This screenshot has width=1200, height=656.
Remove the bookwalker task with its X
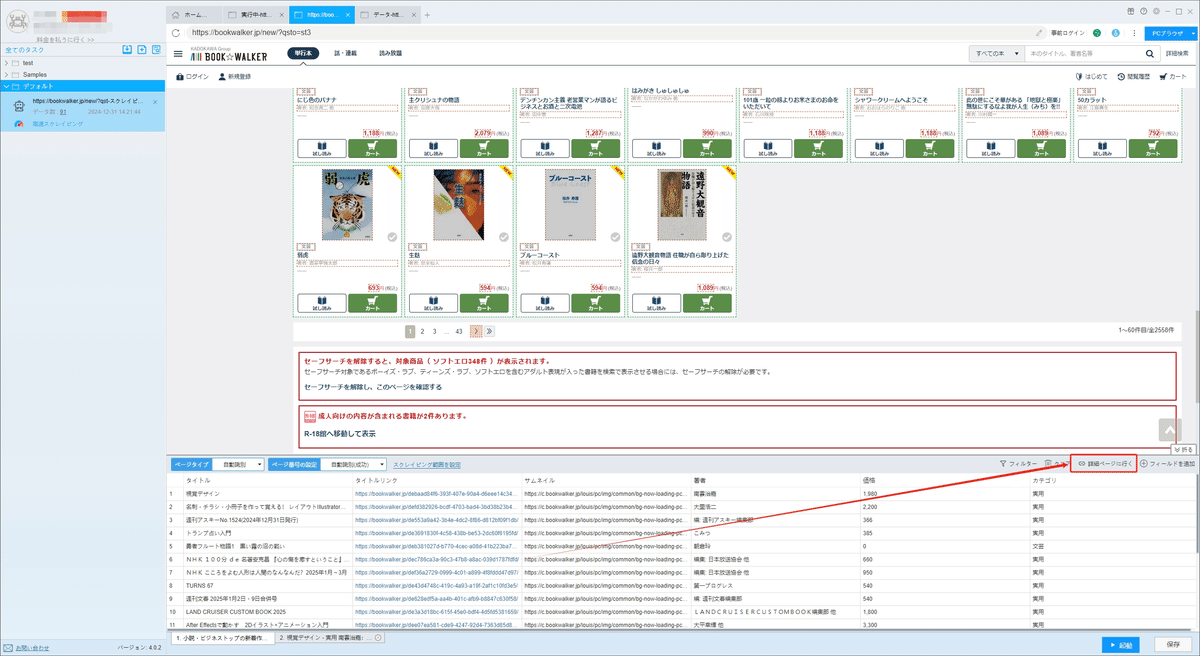coord(154,101)
